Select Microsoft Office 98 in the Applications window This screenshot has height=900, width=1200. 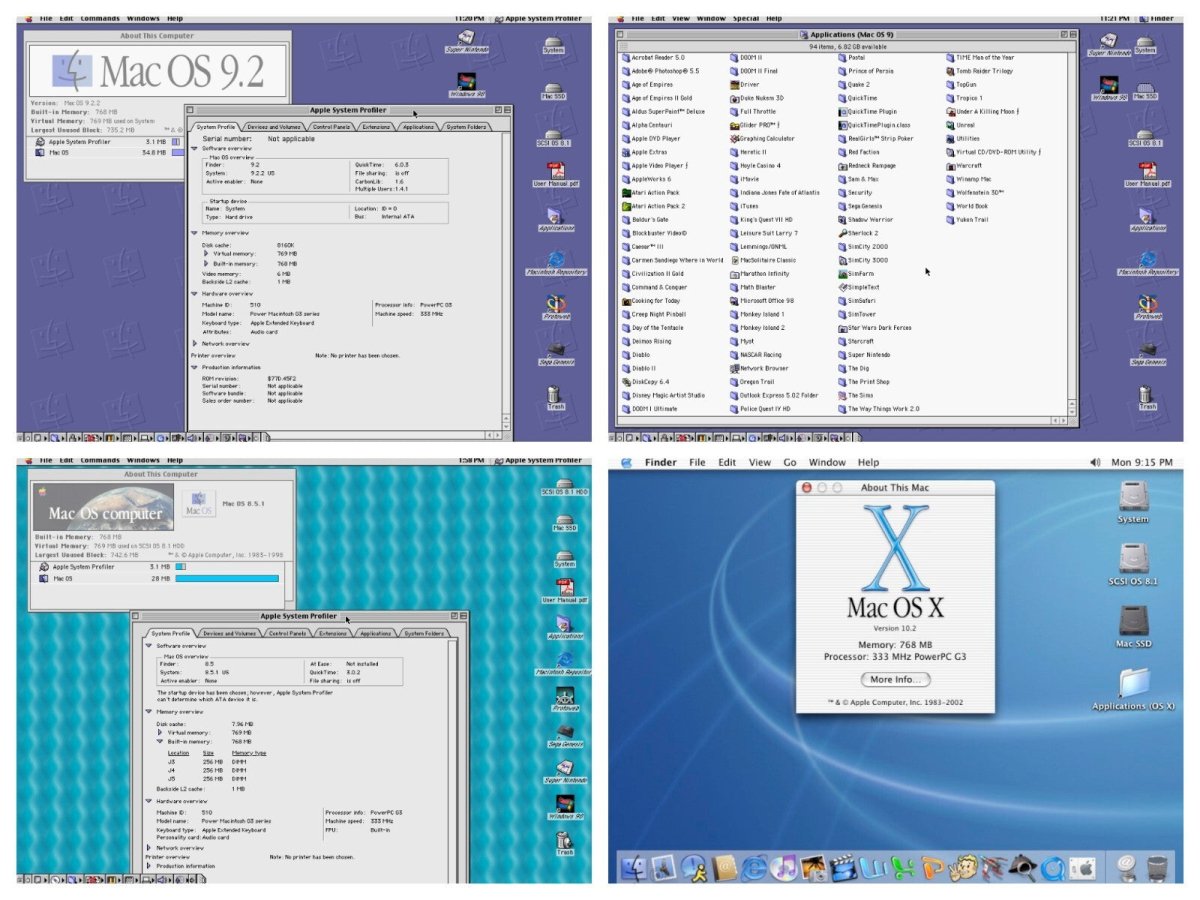[762, 301]
